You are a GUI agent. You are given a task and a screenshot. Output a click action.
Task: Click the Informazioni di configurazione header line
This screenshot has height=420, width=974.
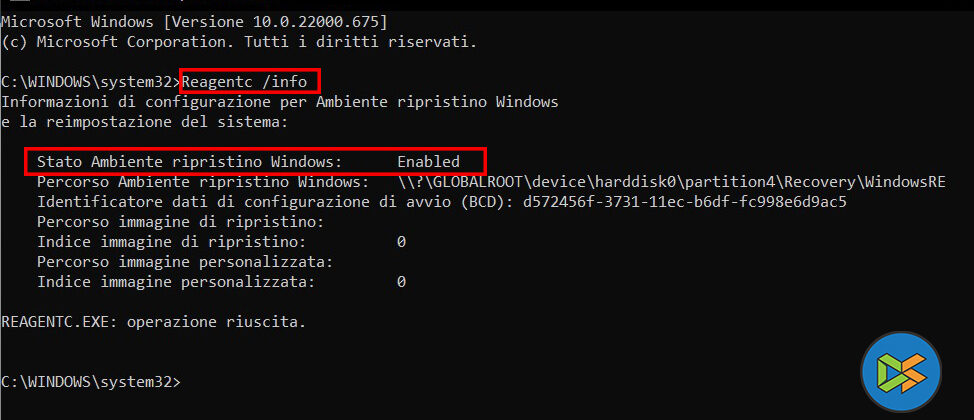tap(280, 102)
